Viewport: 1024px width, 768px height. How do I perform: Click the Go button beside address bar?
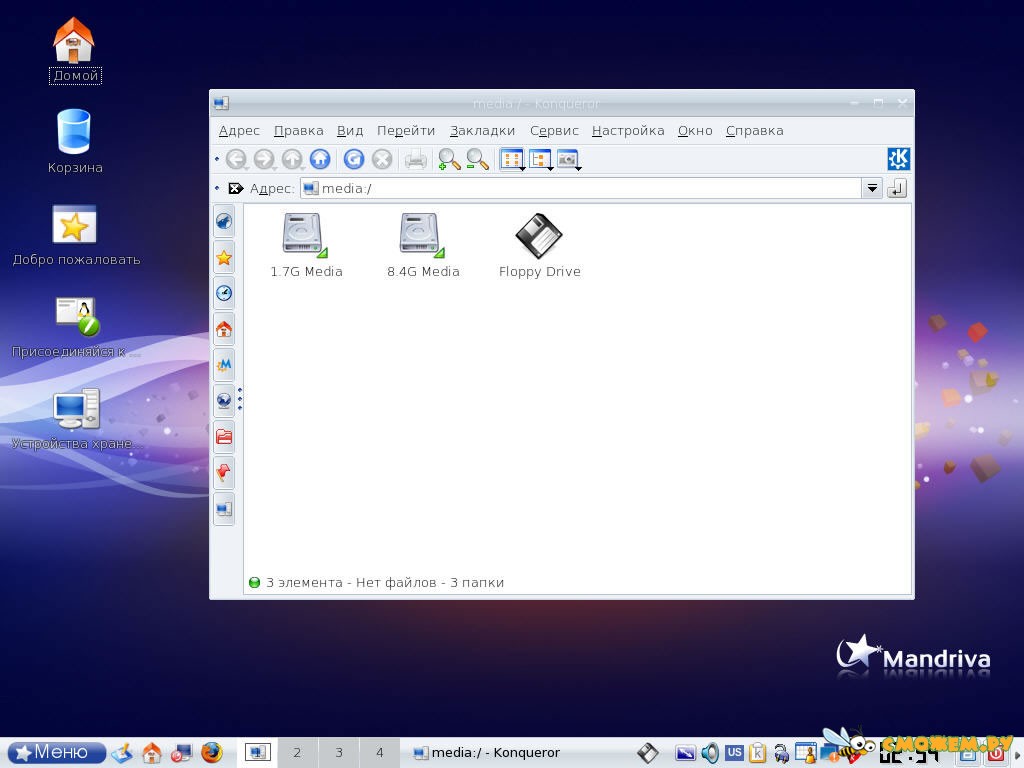tap(897, 189)
